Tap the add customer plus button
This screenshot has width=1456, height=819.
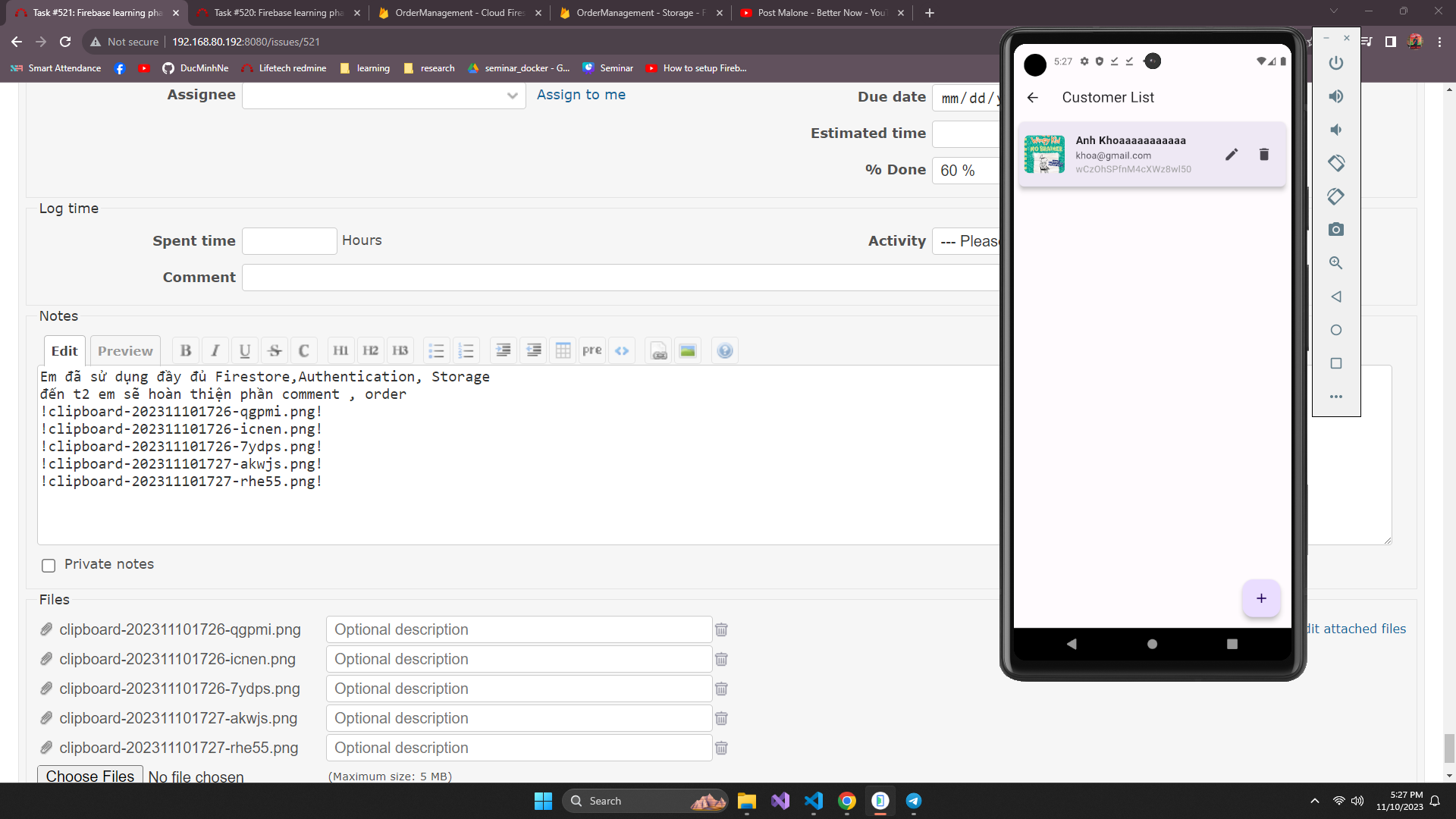1261,598
